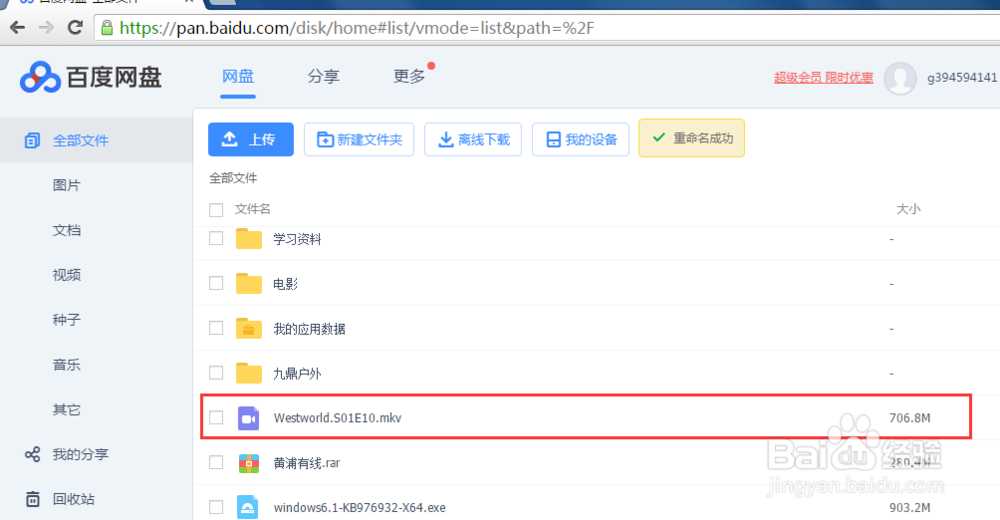Check the box for 电影 folder
The width and height of the screenshot is (1000, 520).
pyautogui.click(x=216, y=283)
